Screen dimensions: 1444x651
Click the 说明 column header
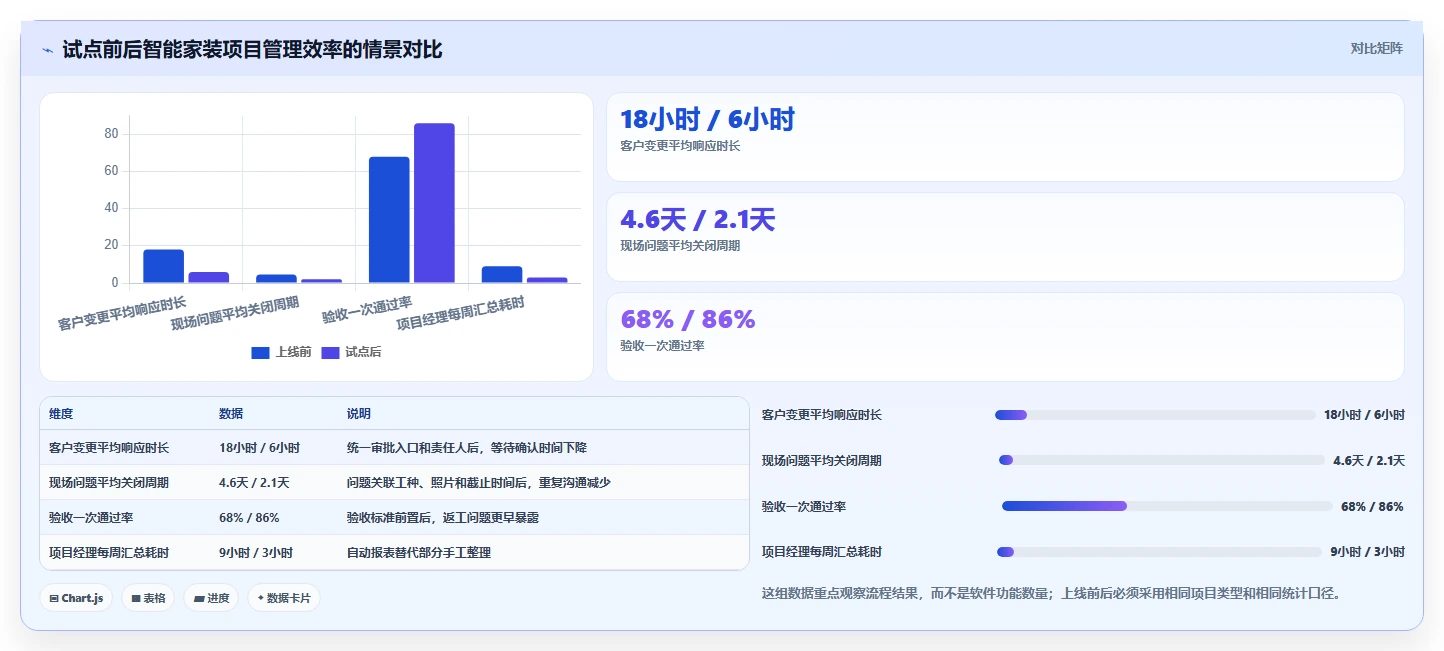359,414
